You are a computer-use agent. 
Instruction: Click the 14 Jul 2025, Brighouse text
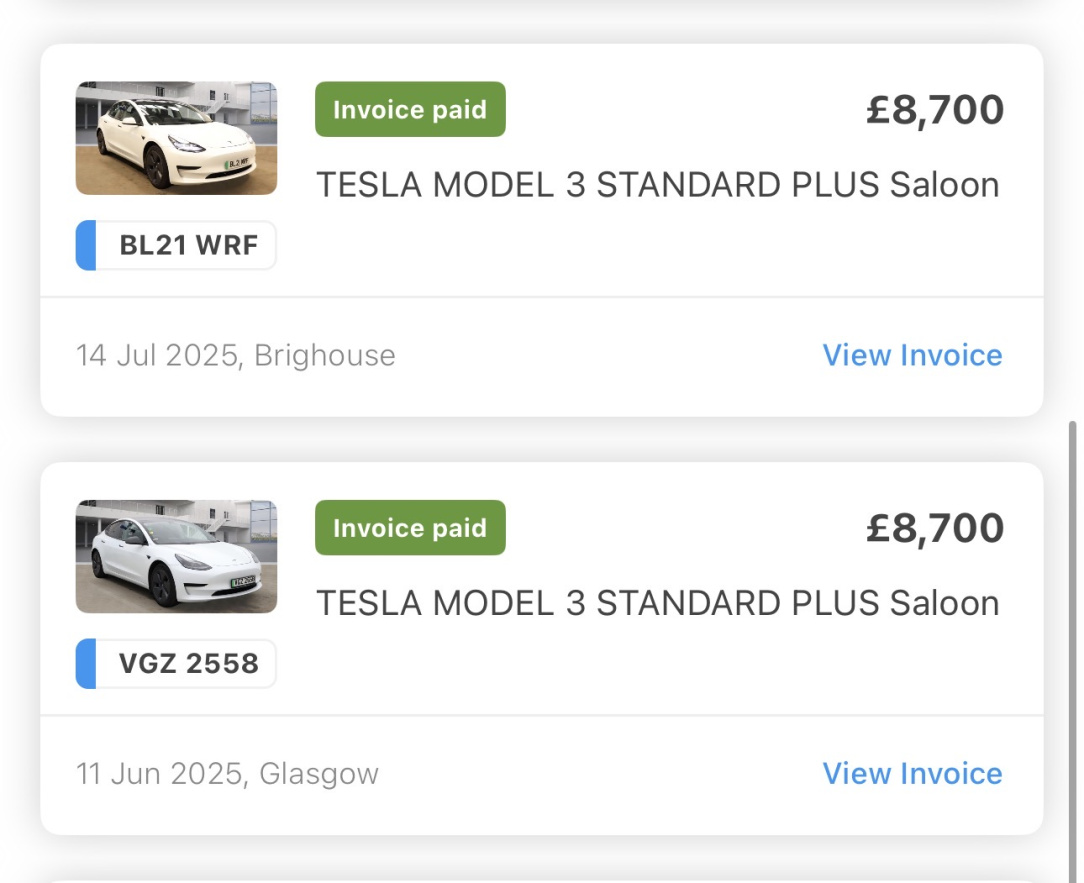[x=236, y=355]
